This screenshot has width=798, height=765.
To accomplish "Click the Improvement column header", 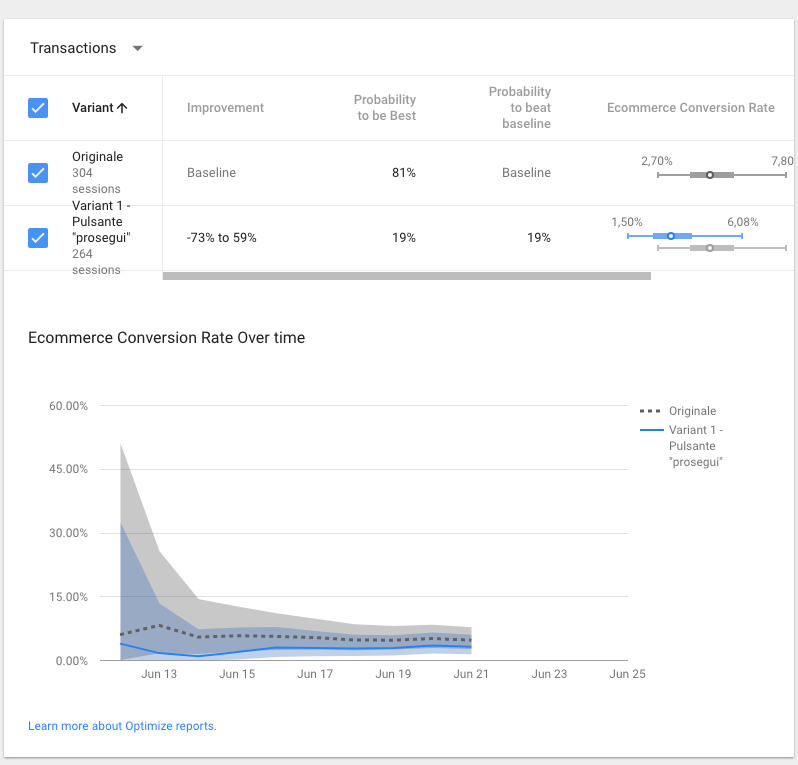I will 225,107.
